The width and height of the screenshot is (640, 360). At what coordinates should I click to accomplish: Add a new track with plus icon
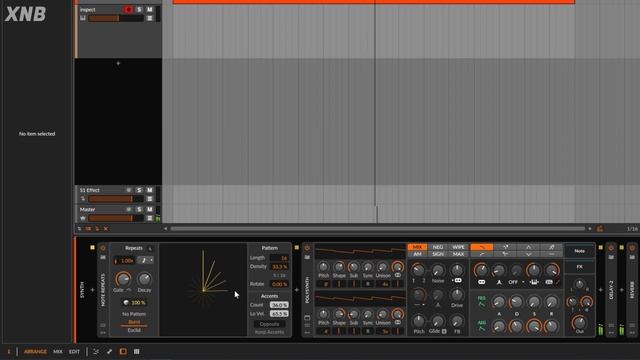pos(118,63)
